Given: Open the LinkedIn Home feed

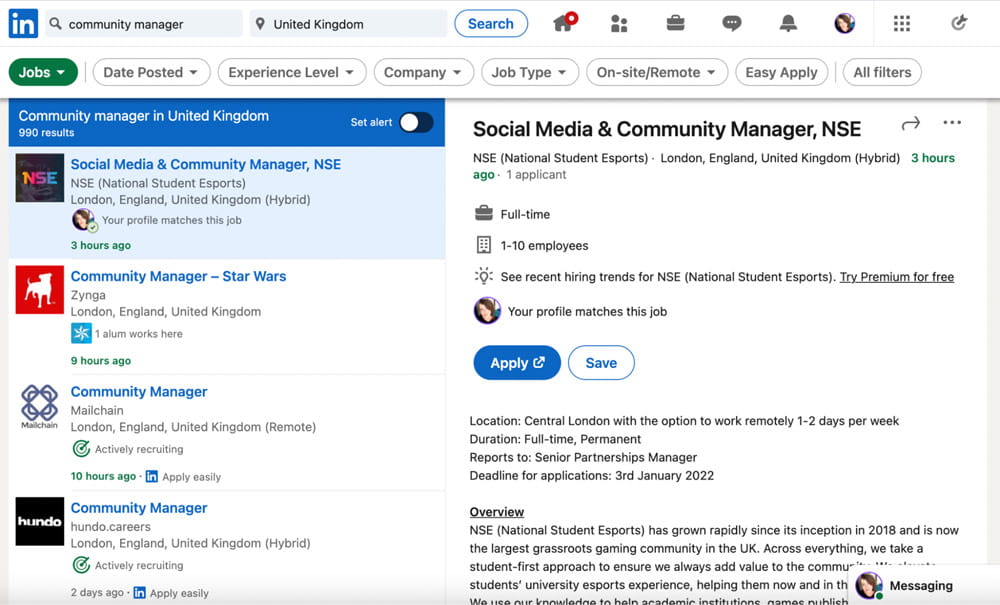Looking at the screenshot, I should pyautogui.click(x=563, y=22).
